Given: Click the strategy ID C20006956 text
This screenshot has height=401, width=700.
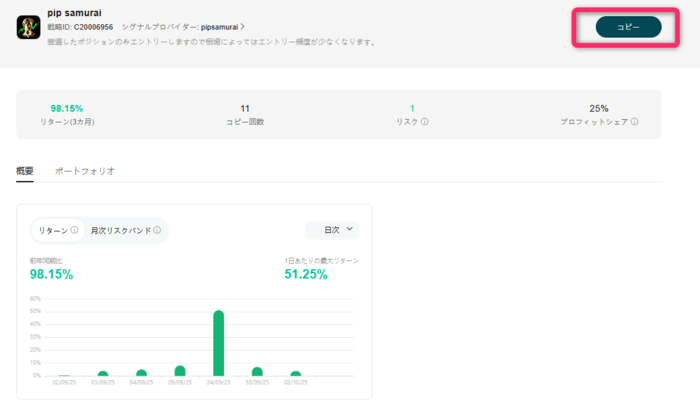Looking at the screenshot, I should pyautogui.click(x=92, y=27).
